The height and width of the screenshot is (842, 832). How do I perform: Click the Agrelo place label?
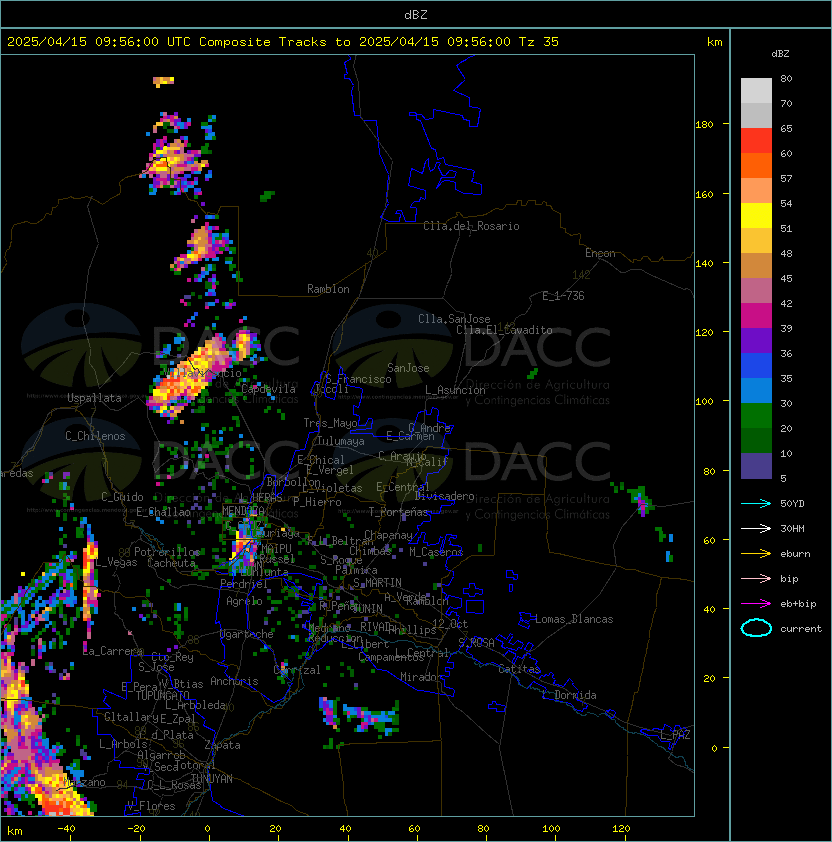pos(244,601)
